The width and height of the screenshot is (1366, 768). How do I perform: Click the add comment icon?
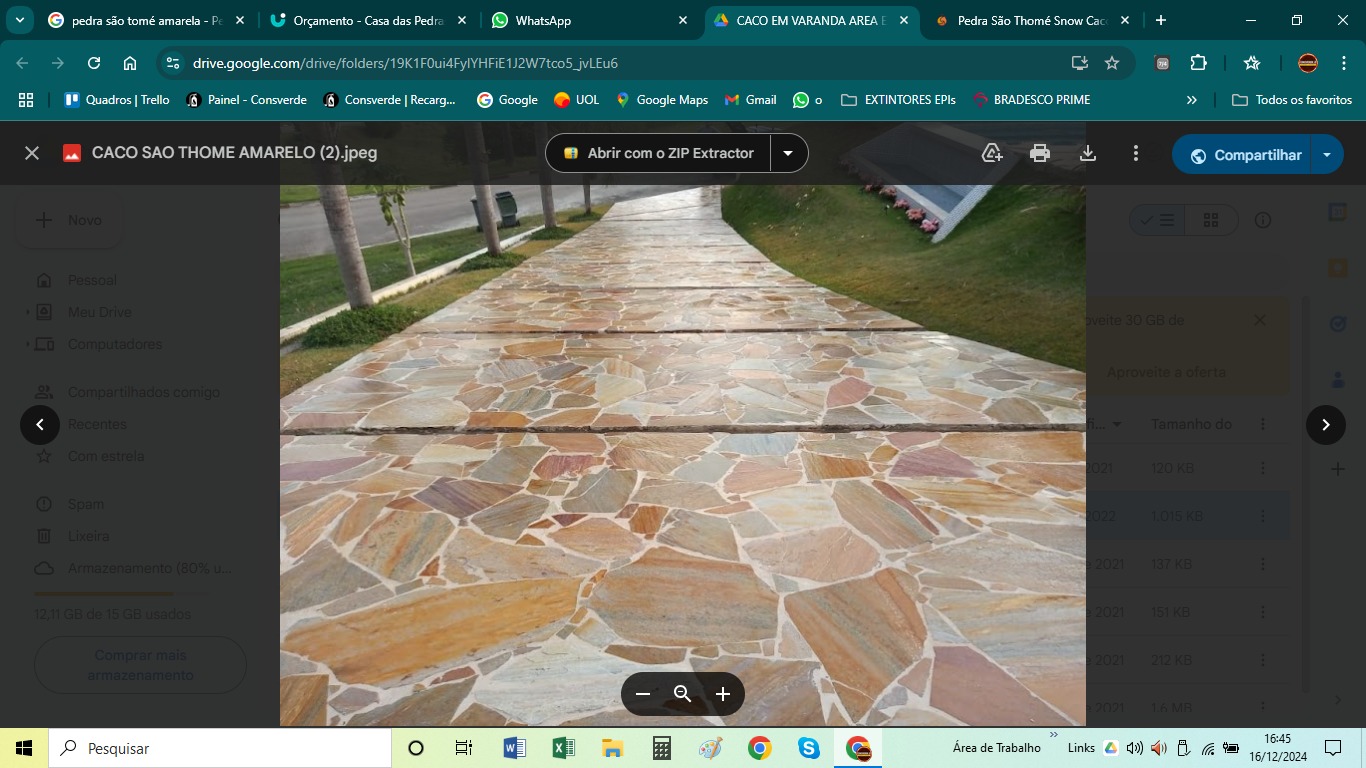click(x=992, y=153)
